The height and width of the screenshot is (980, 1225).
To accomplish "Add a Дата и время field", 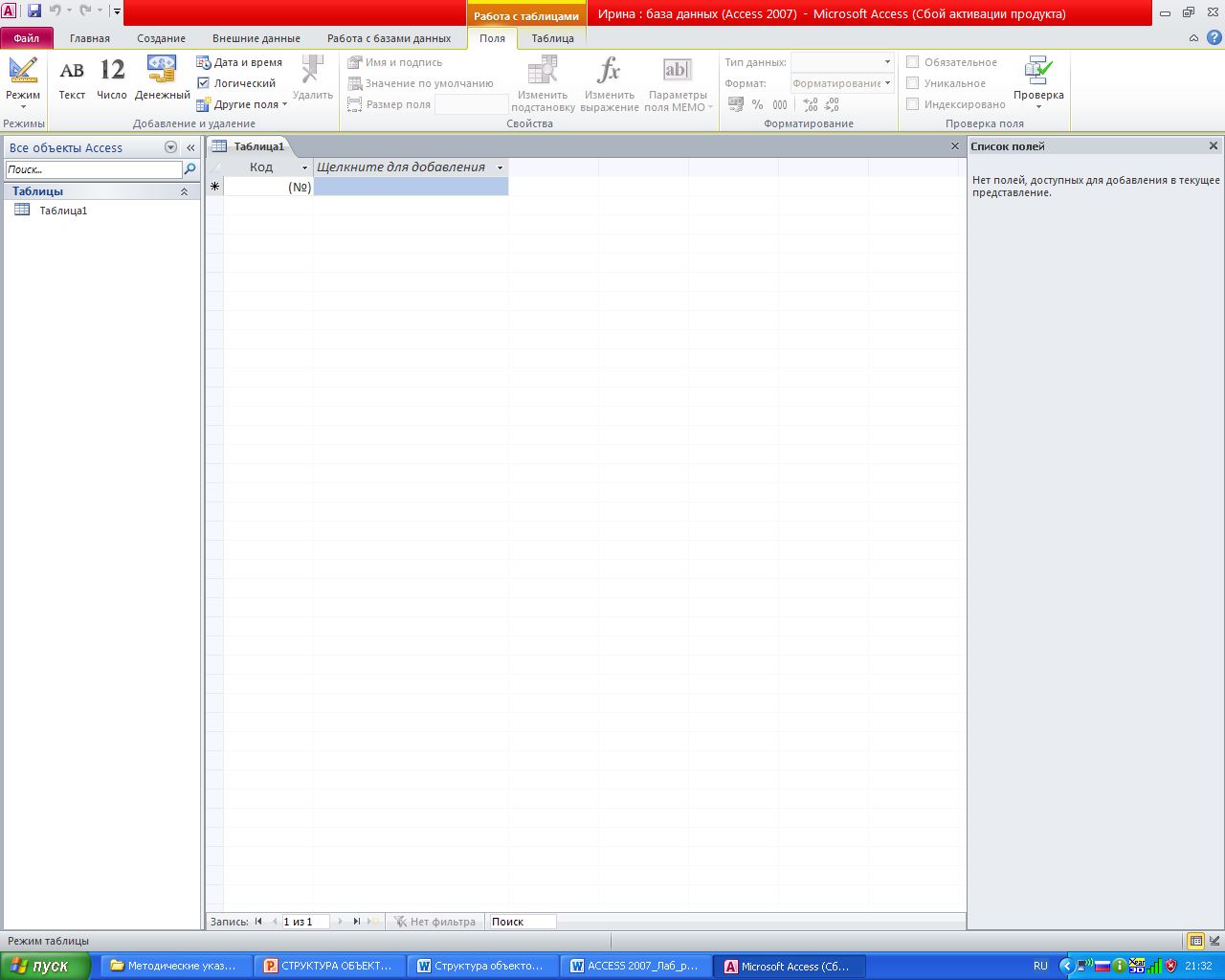I will pos(239,62).
